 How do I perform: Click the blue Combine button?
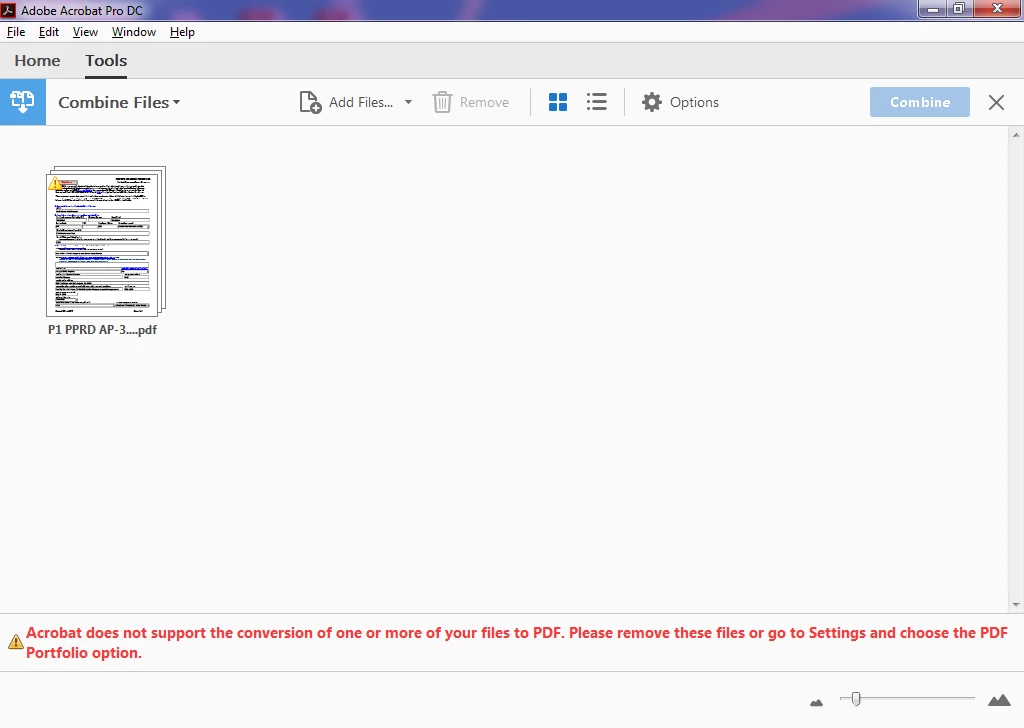click(920, 102)
